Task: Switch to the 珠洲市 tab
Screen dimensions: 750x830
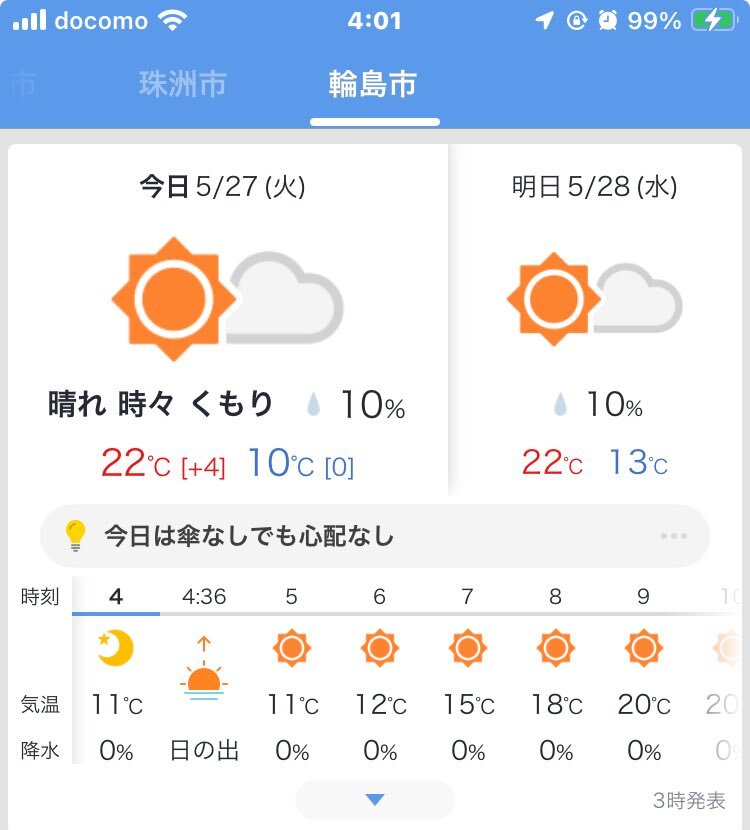Action: 183,84
